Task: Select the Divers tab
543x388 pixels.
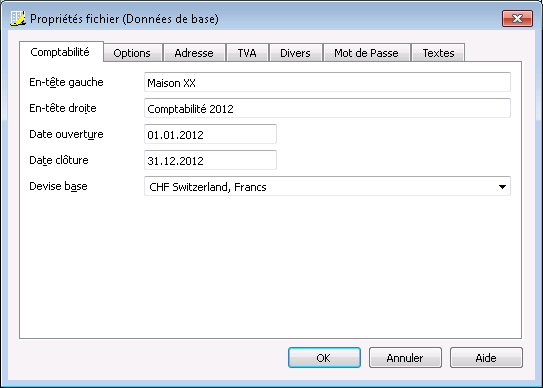Action: (x=295, y=53)
